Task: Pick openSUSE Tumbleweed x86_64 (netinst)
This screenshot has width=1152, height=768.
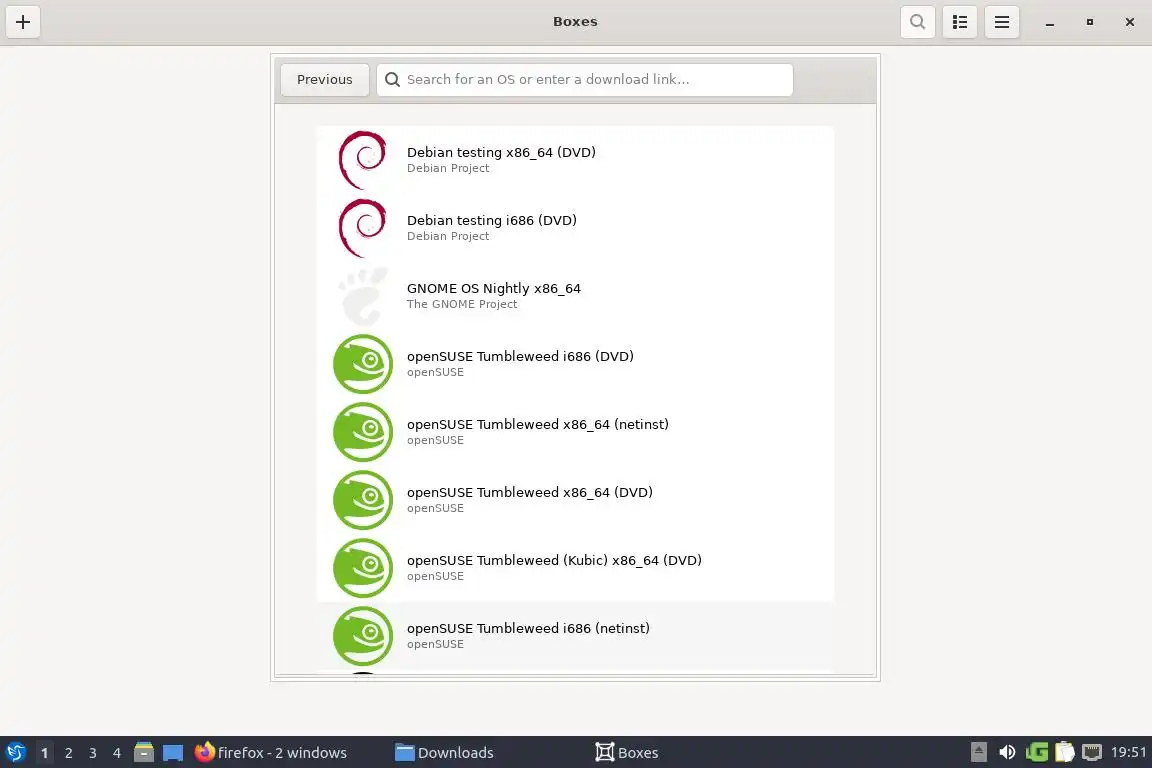Action: coord(575,431)
